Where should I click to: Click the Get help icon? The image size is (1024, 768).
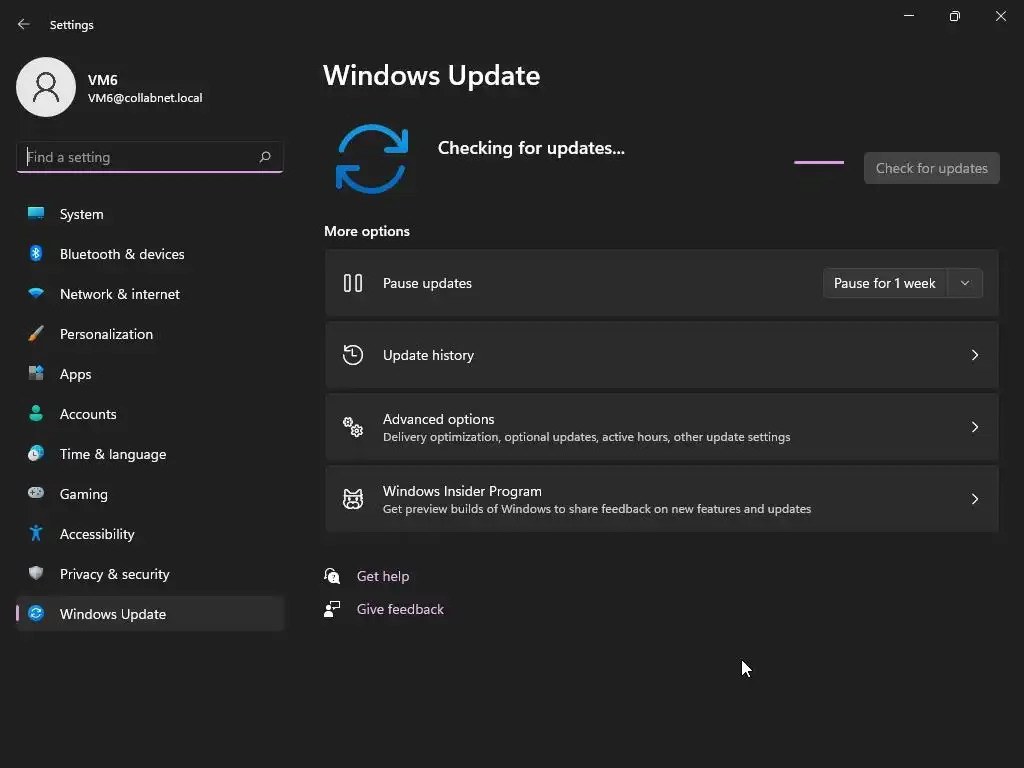(332, 575)
